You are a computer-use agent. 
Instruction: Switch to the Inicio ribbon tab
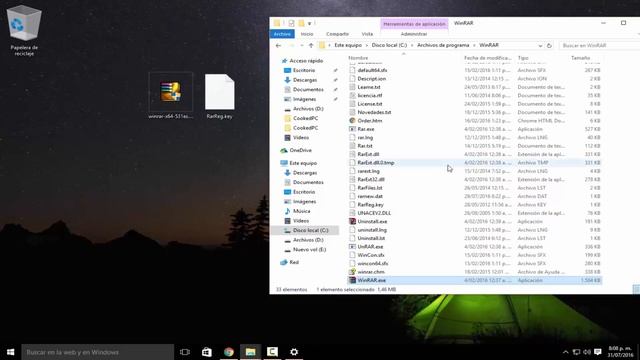[307, 34]
